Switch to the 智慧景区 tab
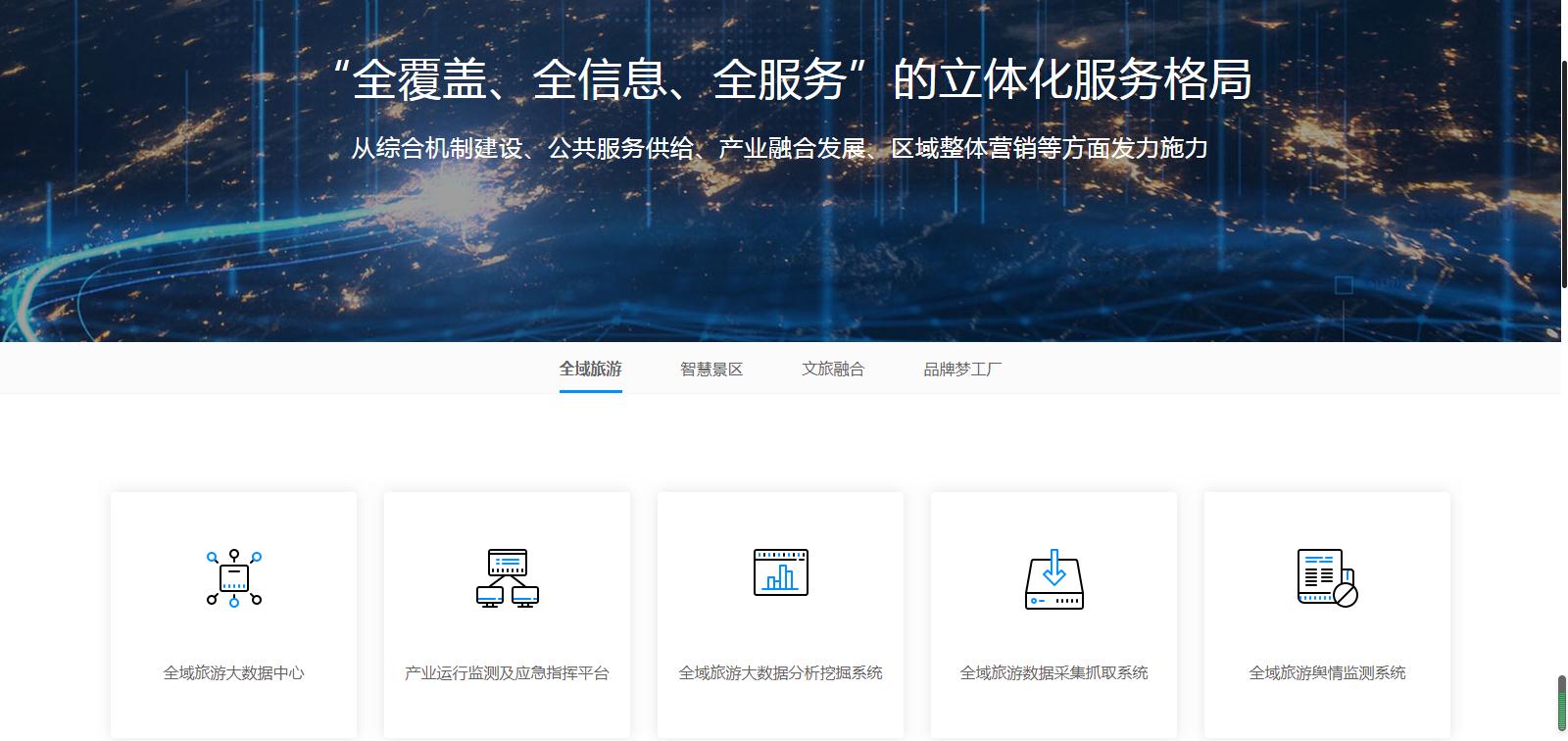 711,370
